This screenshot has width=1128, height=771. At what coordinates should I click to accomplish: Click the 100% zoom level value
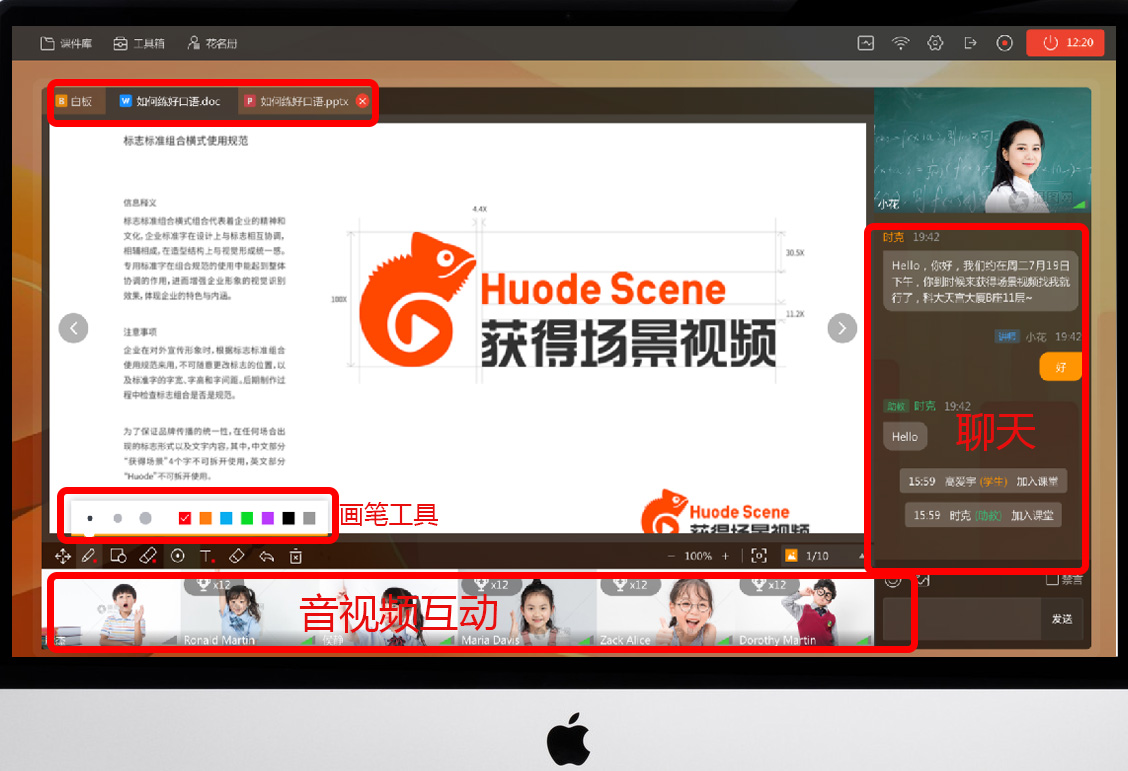(x=698, y=556)
